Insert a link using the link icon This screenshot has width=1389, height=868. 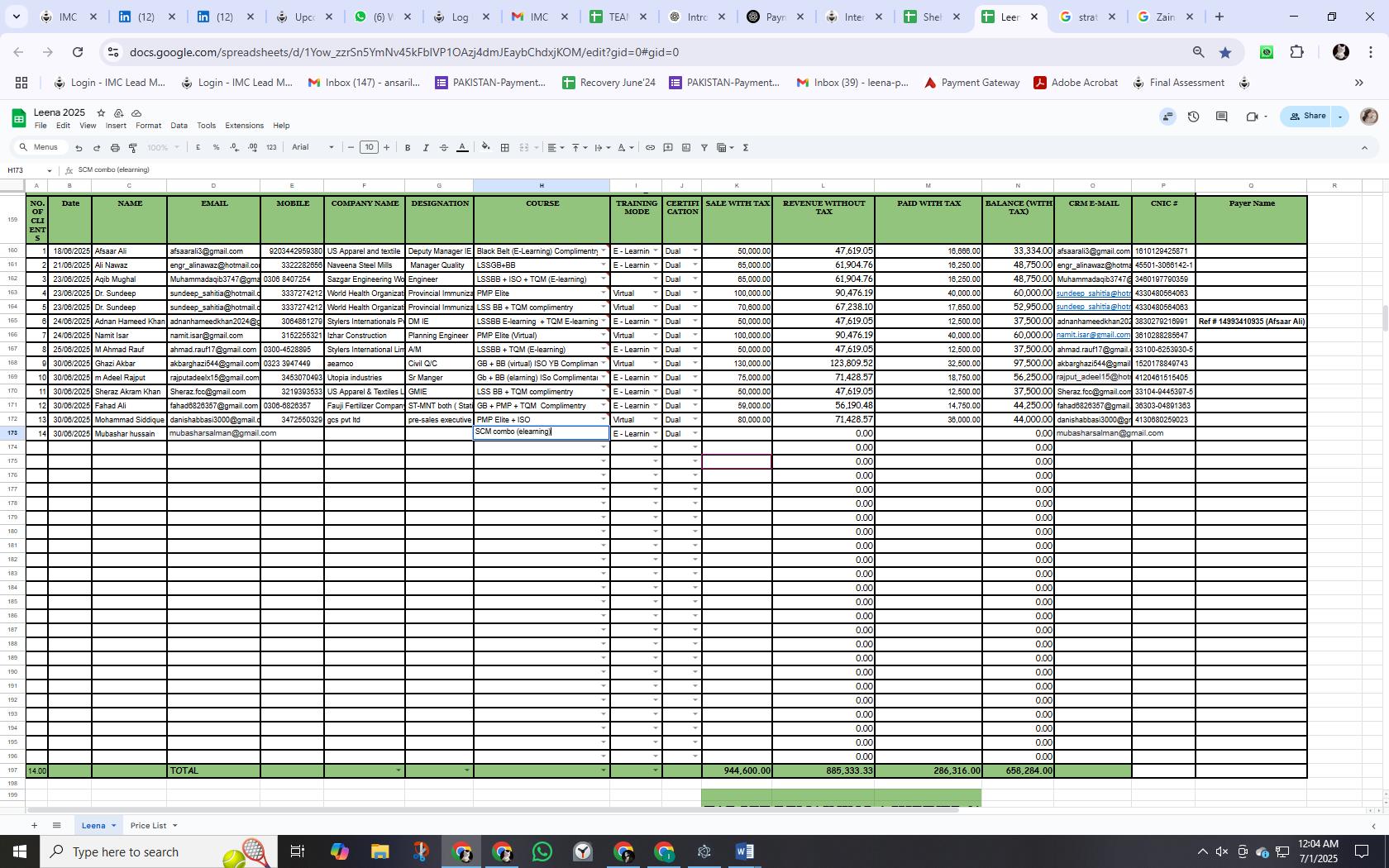pos(650,148)
